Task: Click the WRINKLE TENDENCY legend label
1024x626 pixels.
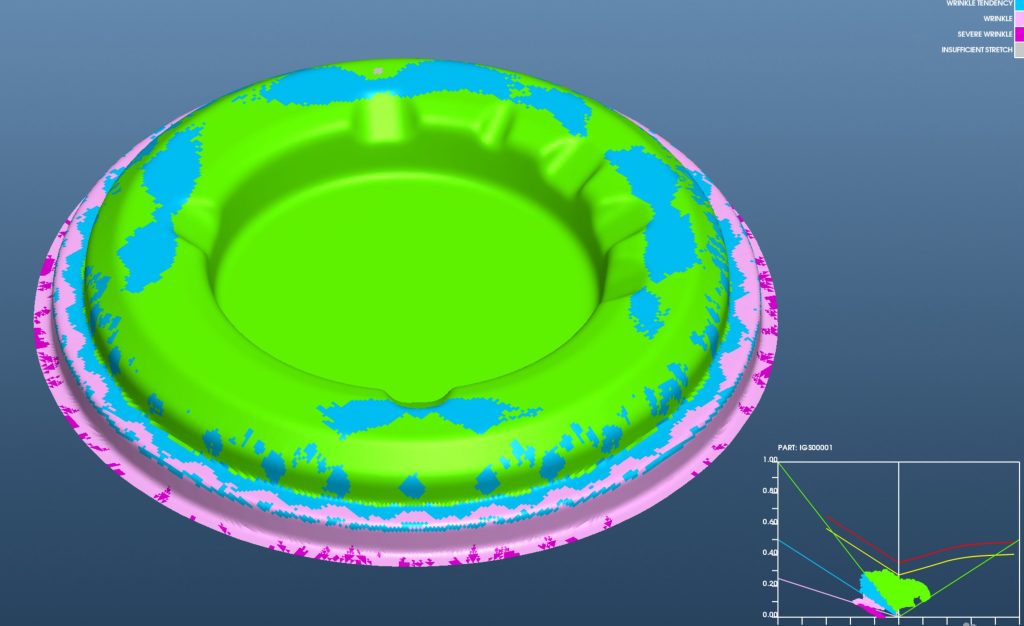Action: pos(979,4)
